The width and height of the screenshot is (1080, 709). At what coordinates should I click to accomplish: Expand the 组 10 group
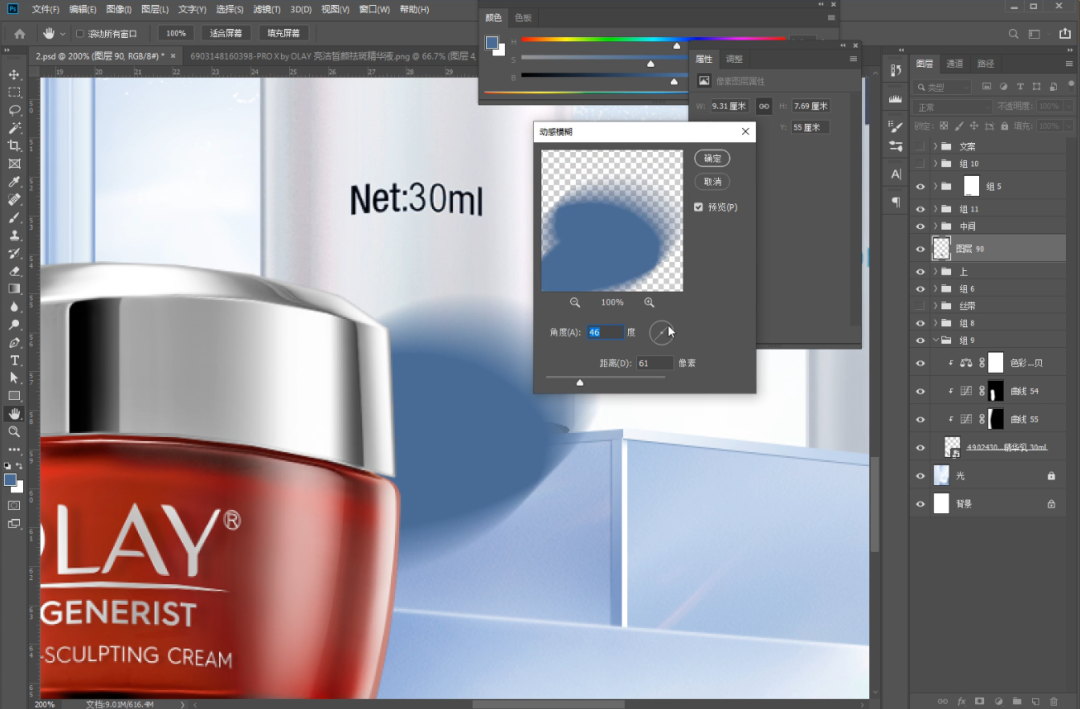(x=935, y=163)
